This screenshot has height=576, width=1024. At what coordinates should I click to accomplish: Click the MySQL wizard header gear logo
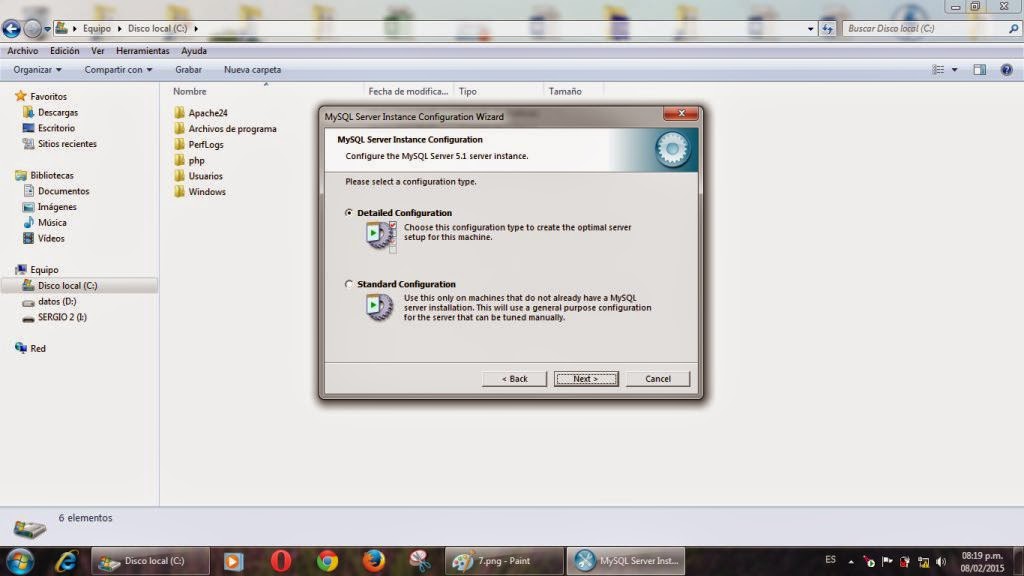pyautogui.click(x=672, y=150)
